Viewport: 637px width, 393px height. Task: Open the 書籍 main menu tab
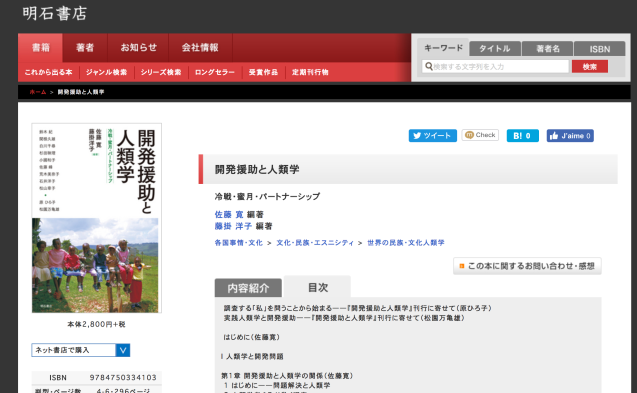(x=41, y=48)
